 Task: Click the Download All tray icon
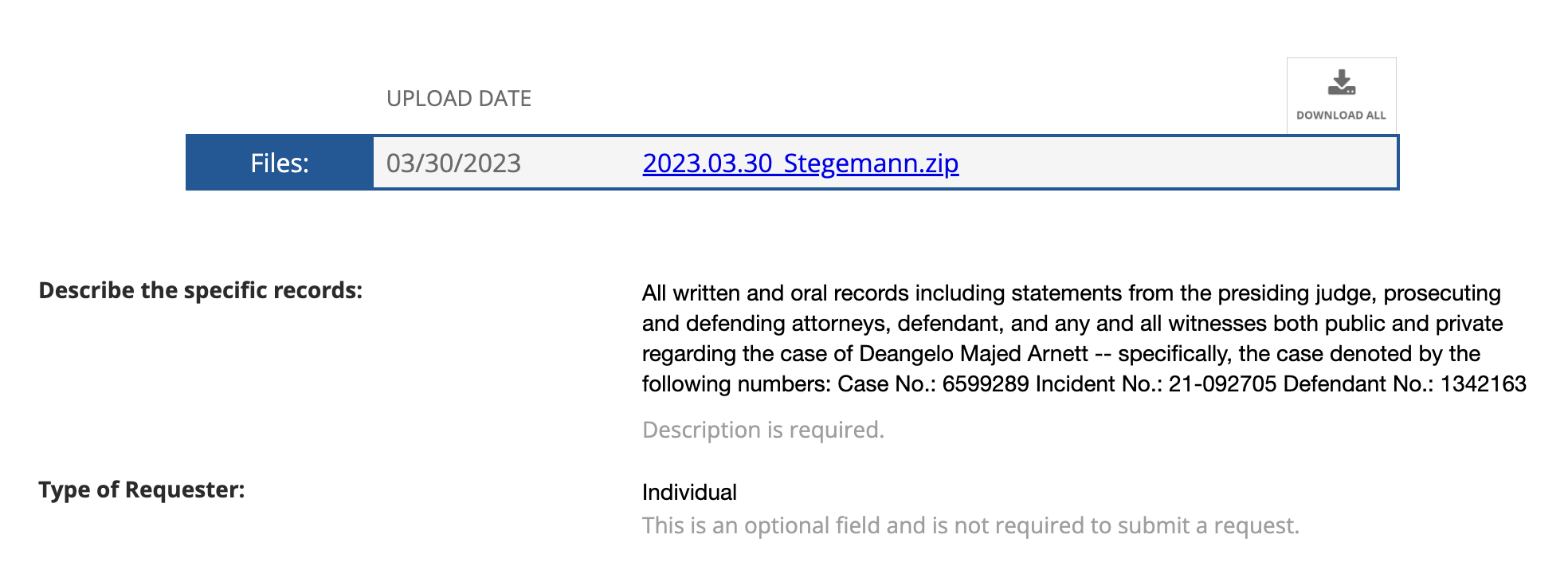click(x=1341, y=83)
